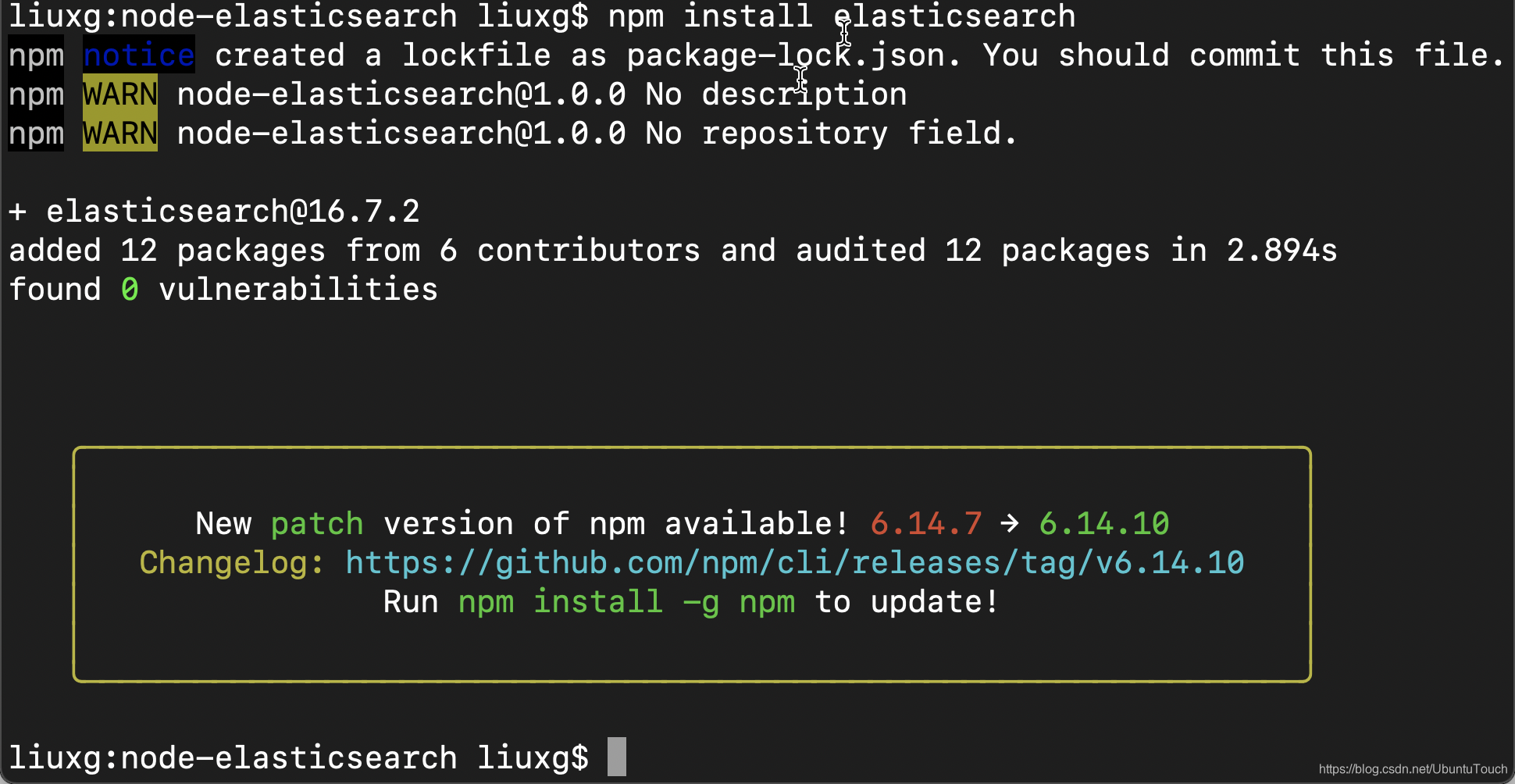Select the green zero vulnerabilities count
The image size is (1515, 784).
[x=130, y=288]
